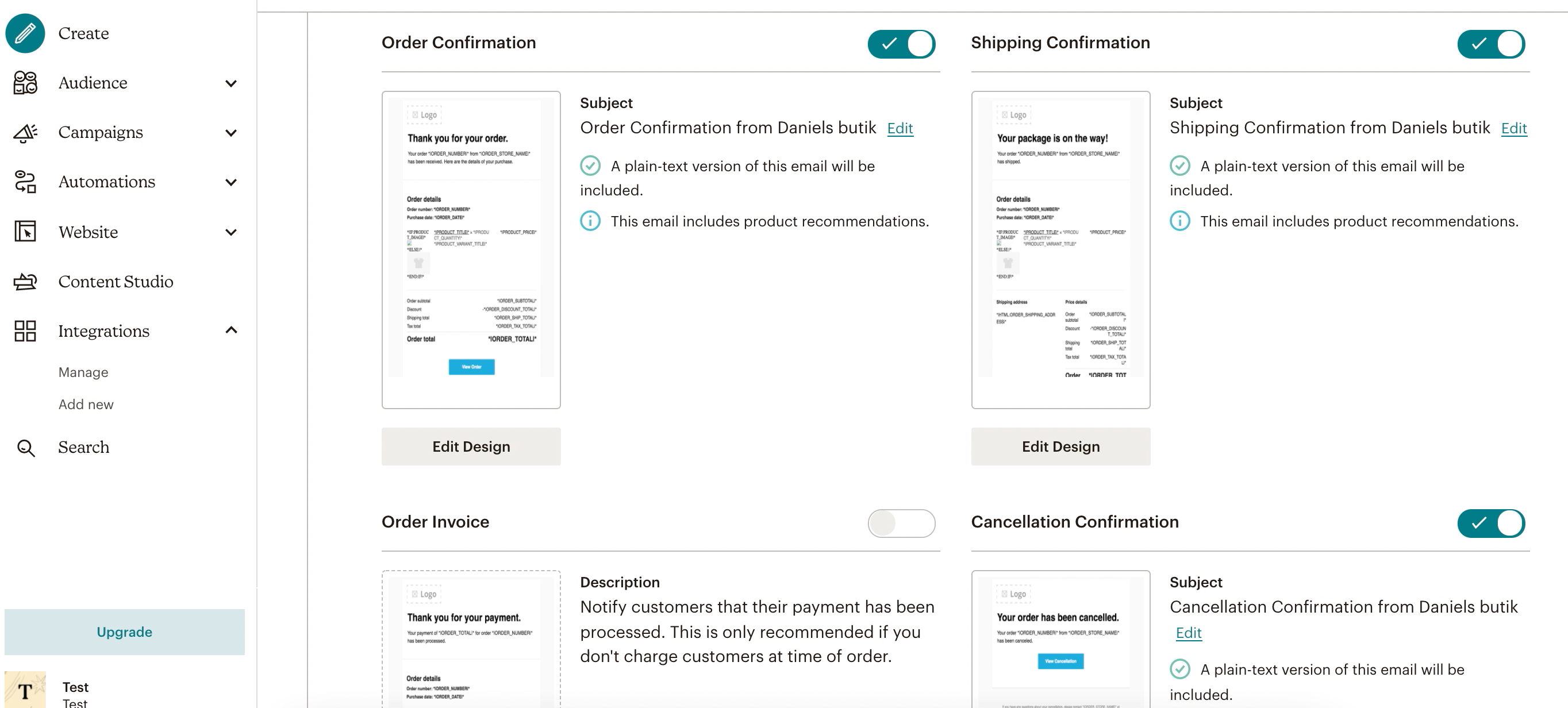Viewport: 1568px width, 708px height.
Task: Click the Create pencil icon
Action: point(25,33)
